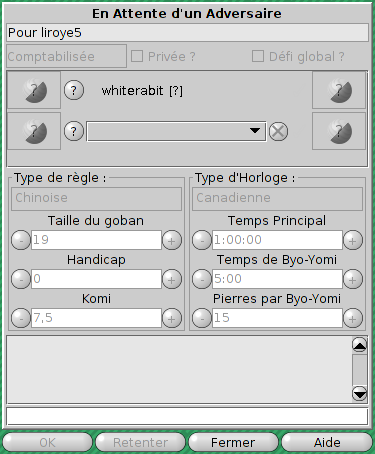This screenshot has width=375, height=454.
Task: Increase Temps Principal with the plus button
Action: 353,240
